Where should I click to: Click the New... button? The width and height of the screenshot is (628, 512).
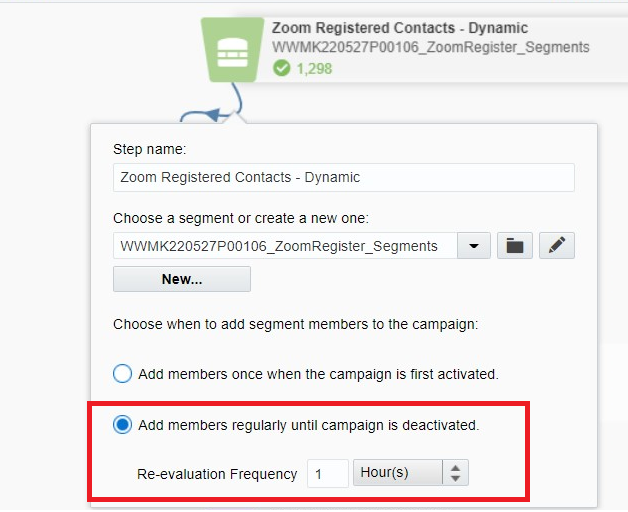click(182, 279)
